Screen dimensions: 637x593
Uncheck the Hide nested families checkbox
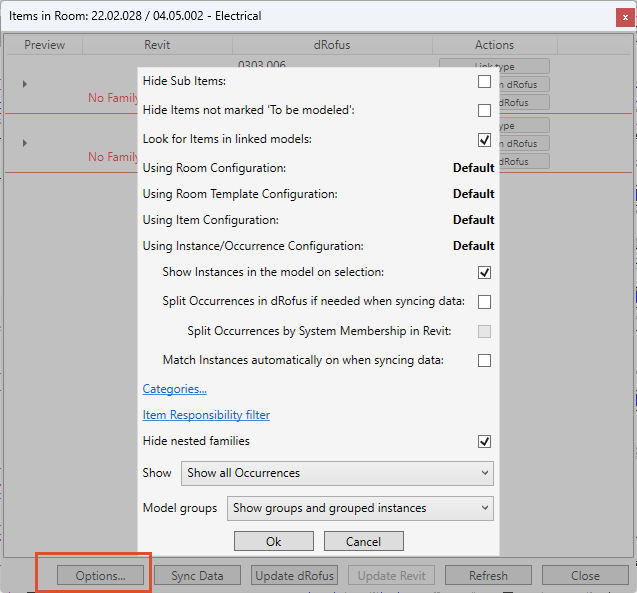point(484,441)
